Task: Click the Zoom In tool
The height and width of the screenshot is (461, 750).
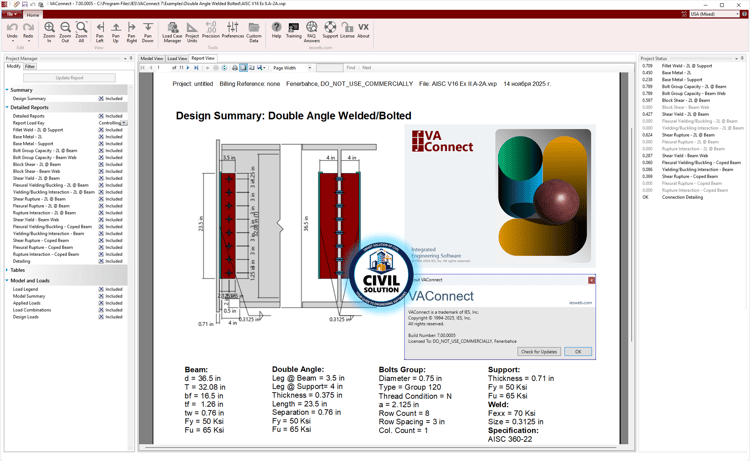Action: (49, 32)
